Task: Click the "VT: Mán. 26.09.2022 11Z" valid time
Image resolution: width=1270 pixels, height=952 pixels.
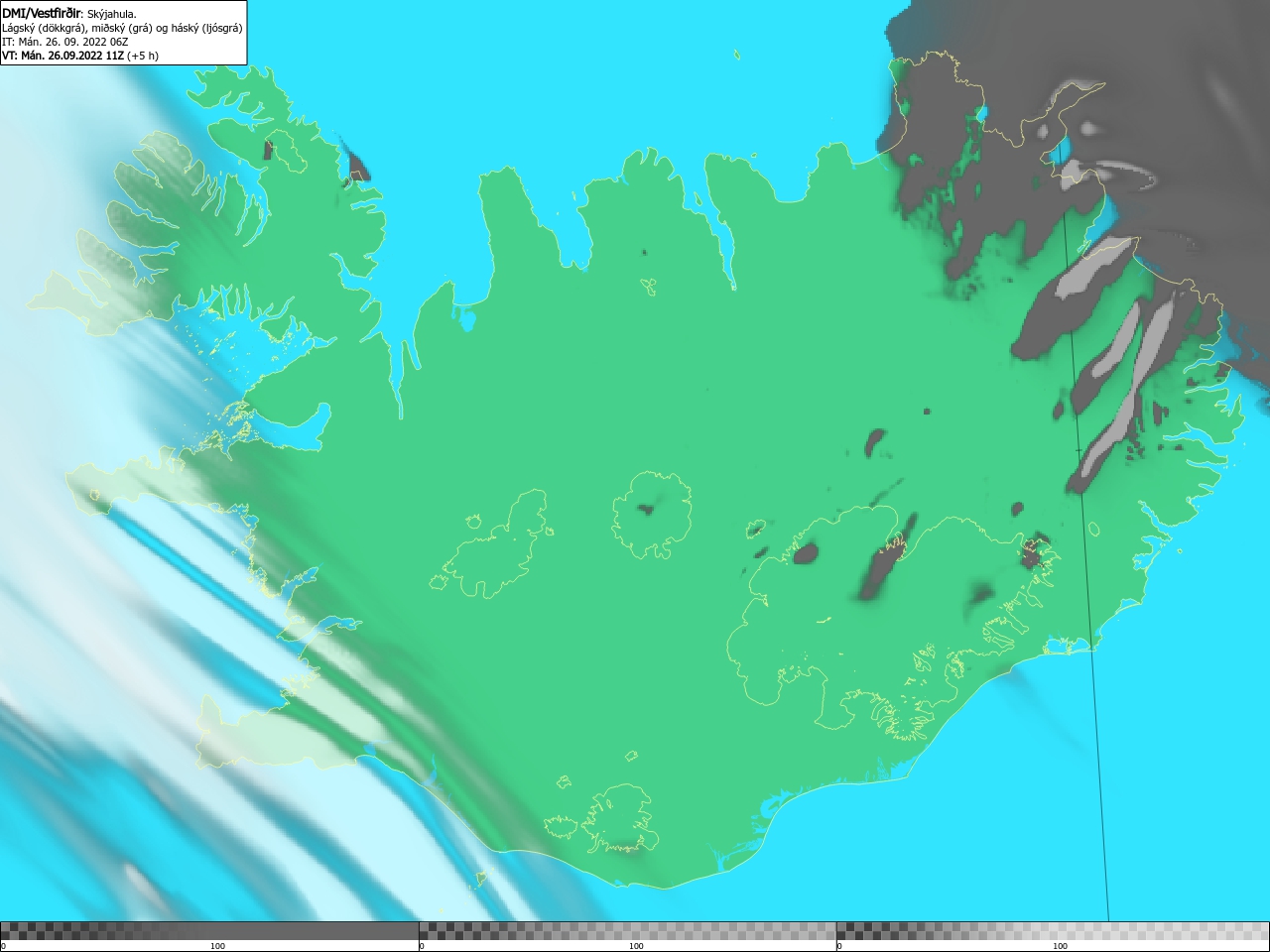Action: coord(63,56)
